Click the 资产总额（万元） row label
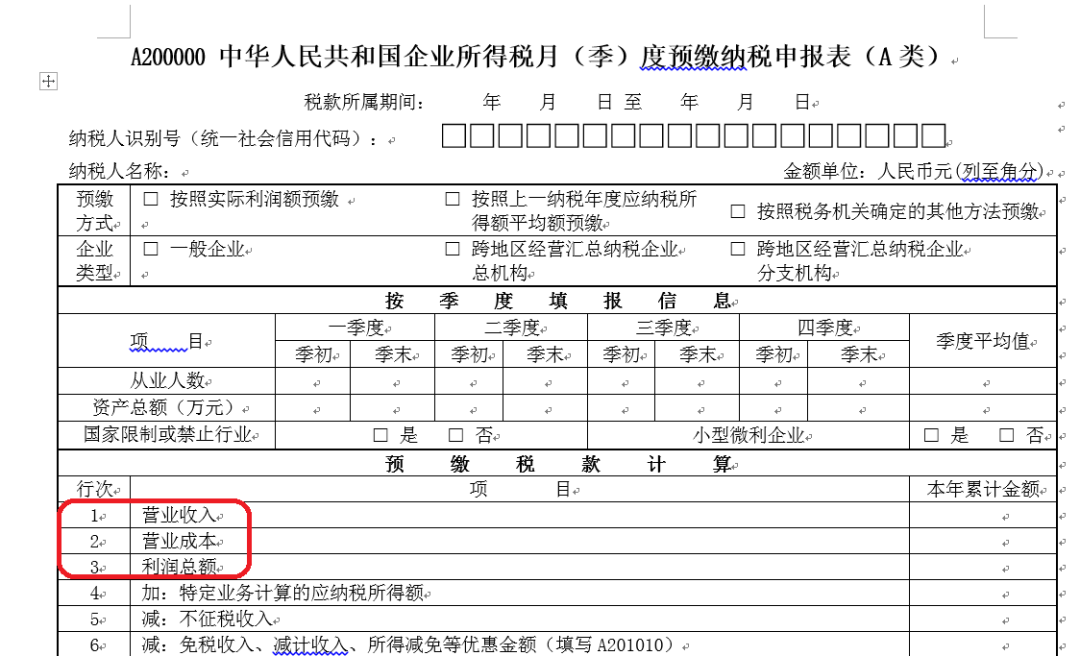This screenshot has height=656, width=1080. click(x=167, y=407)
